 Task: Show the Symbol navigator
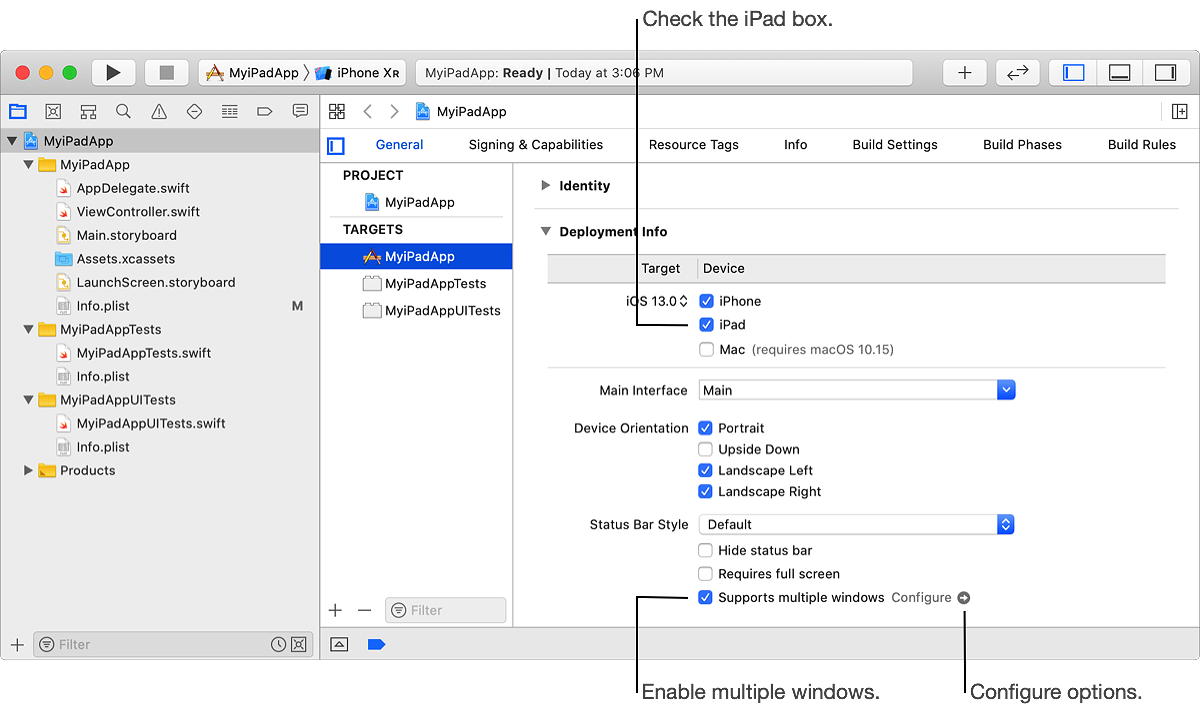(x=88, y=111)
